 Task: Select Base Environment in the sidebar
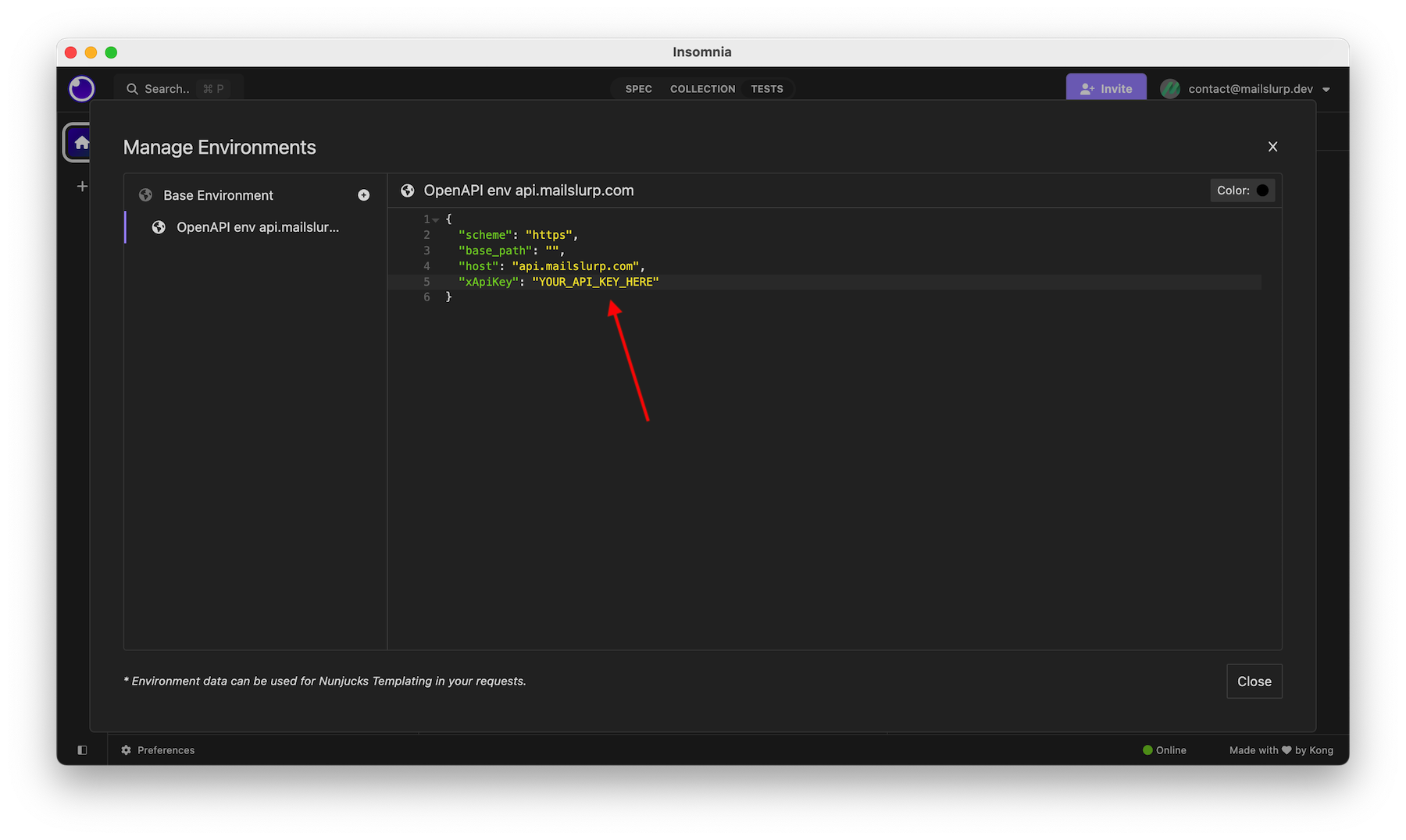(219, 195)
